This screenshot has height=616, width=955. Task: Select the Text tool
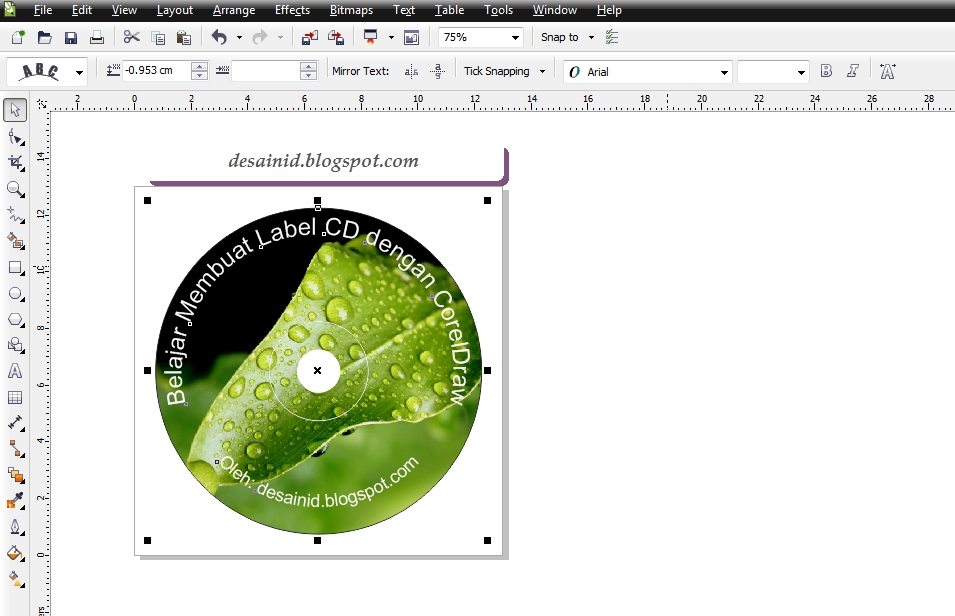coord(15,371)
